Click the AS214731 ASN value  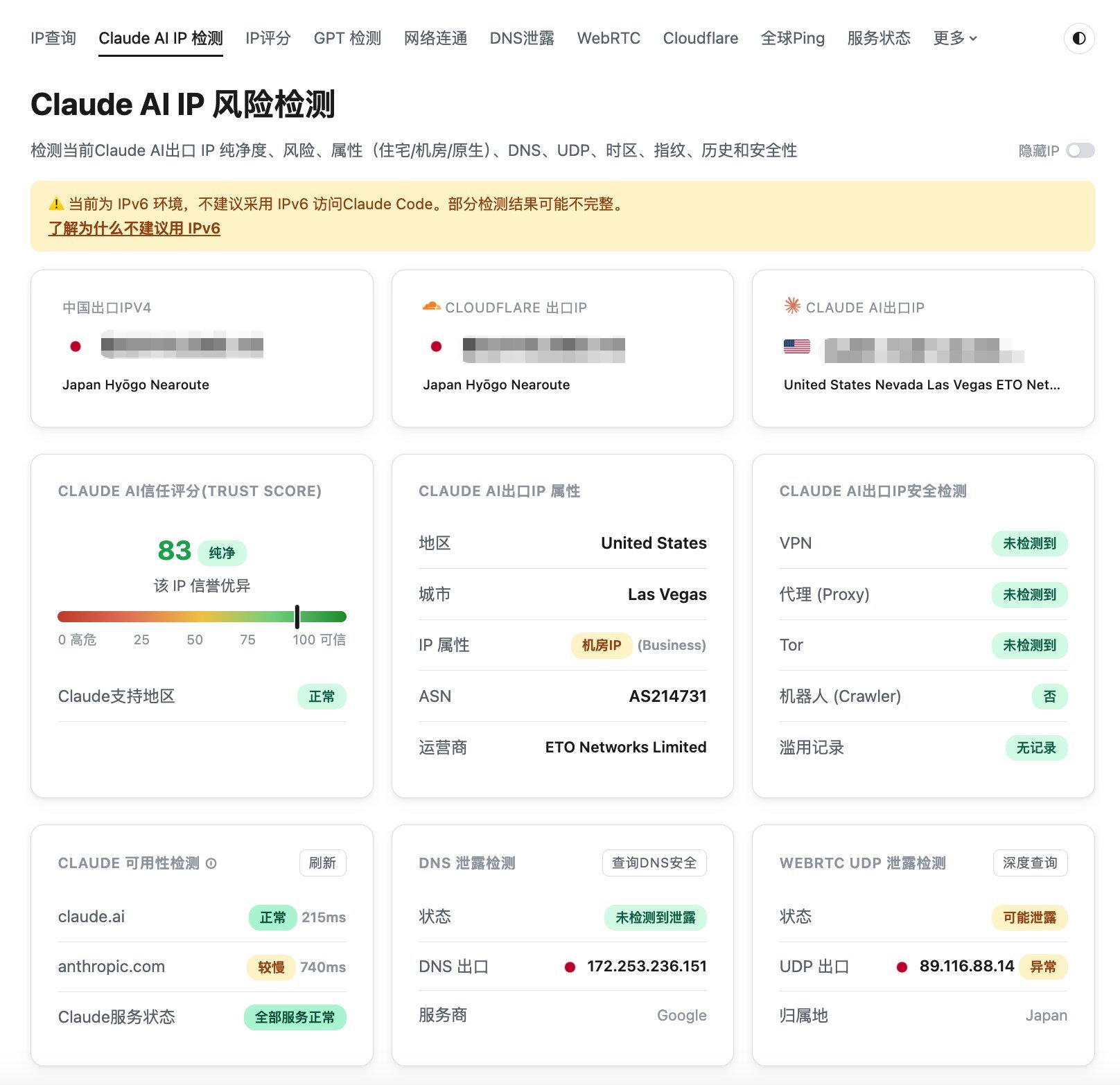click(x=667, y=696)
